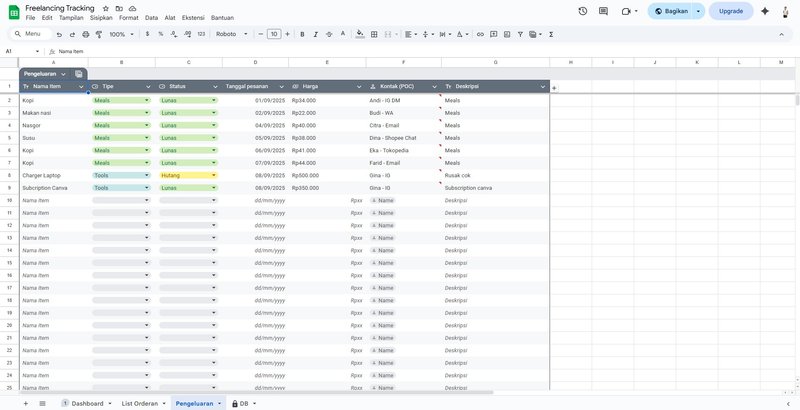Open Gemini sparkle icon
Viewport: 800px width, 410px height.
pyautogui.click(x=765, y=11)
